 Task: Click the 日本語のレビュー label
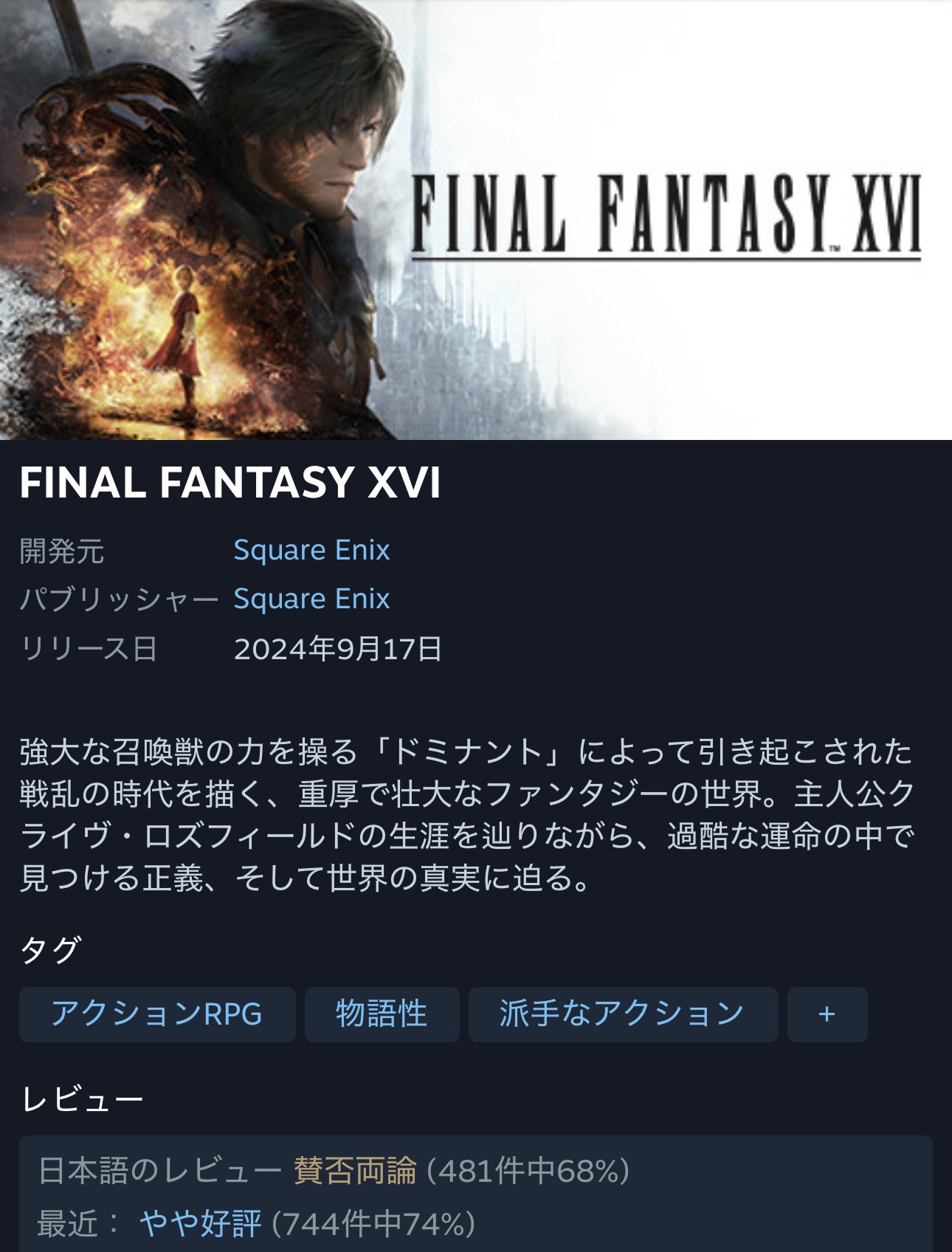[159, 1171]
